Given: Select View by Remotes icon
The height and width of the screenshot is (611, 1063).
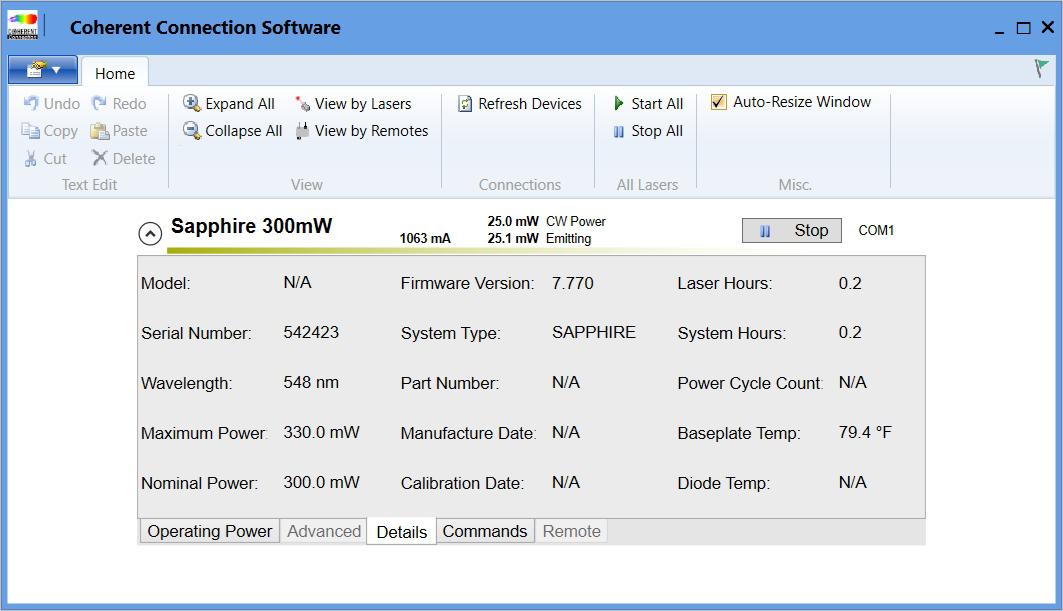Looking at the screenshot, I should (x=303, y=131).
